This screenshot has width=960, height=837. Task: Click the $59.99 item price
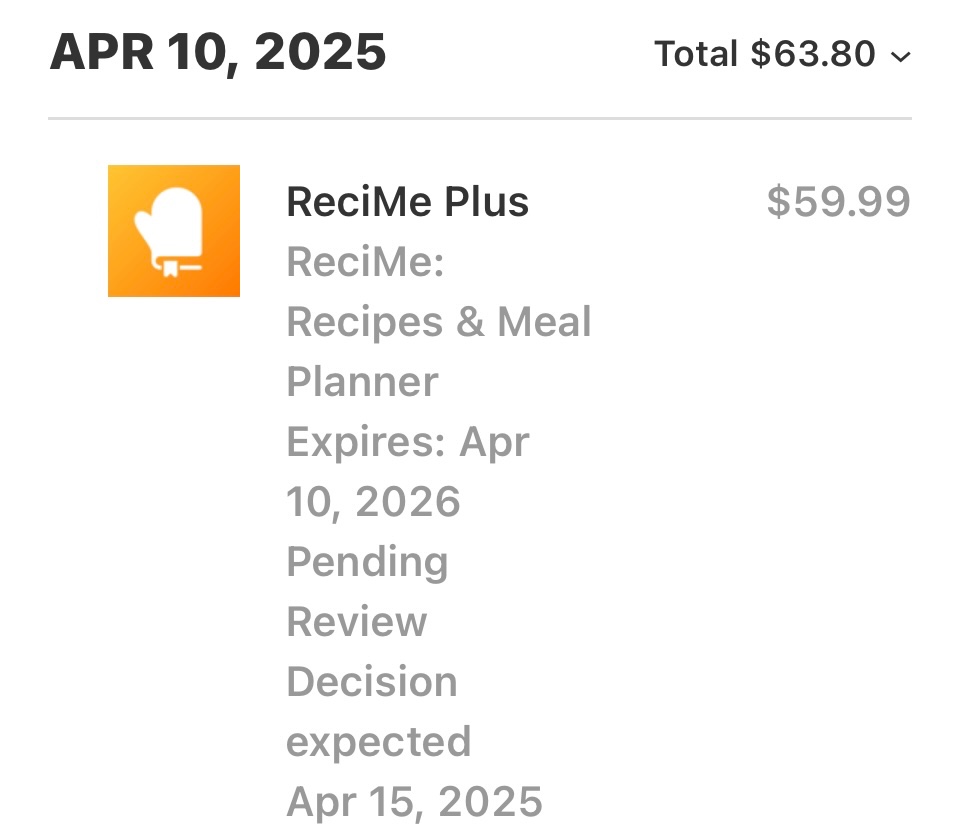click(838, 202)
